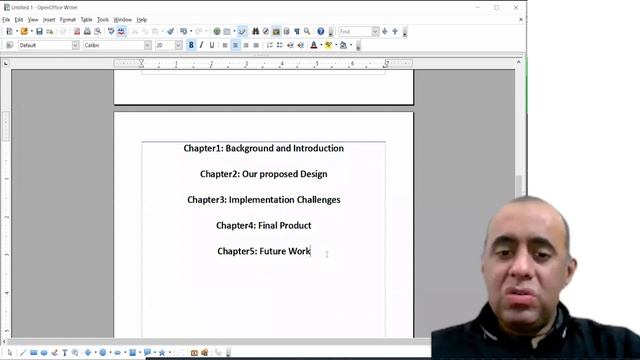This screenshot has height=360, width=640.
Task: Open the Insert menu
Action: [49, 20]
